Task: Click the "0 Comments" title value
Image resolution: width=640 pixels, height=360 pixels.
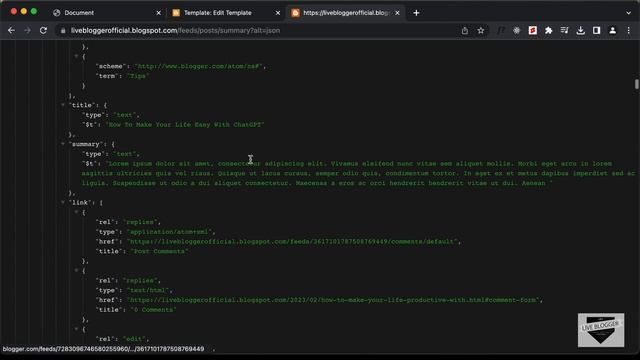Action: click(x=153, y=310)
